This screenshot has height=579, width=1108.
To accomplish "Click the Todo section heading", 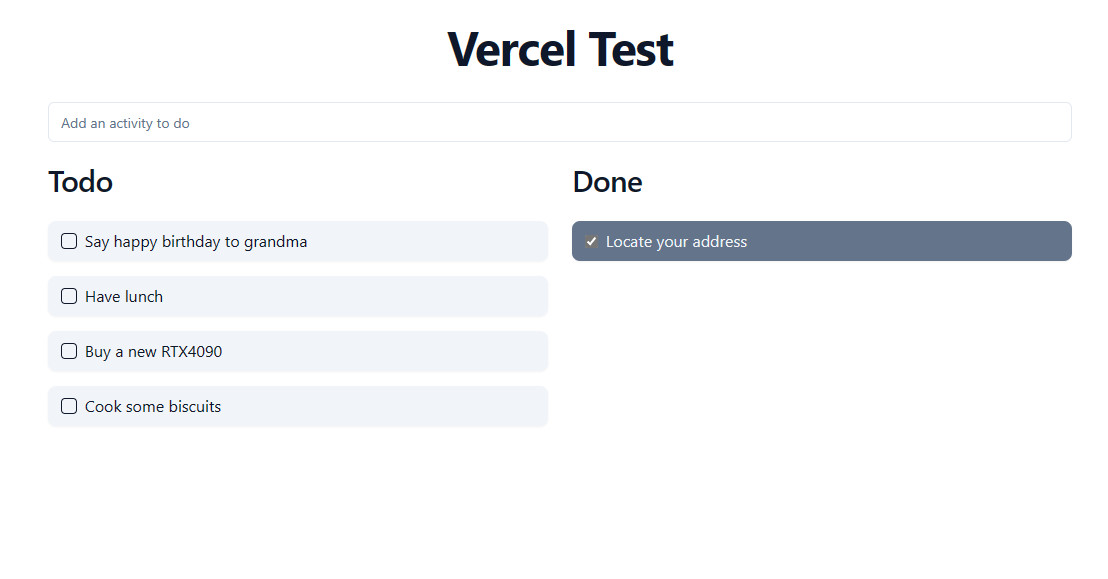I will pos(80,182).
